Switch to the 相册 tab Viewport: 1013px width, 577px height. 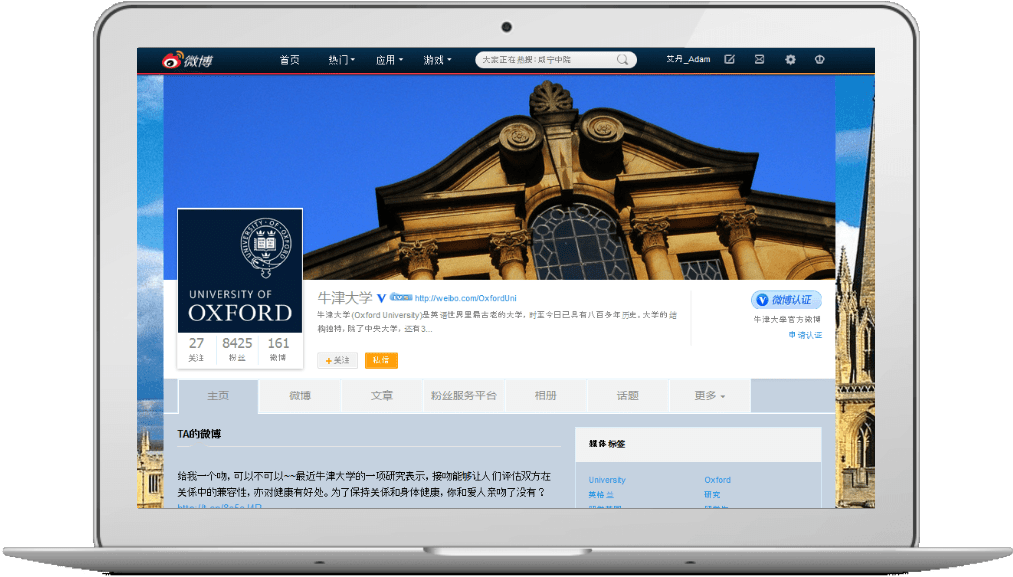click(547, 395)
